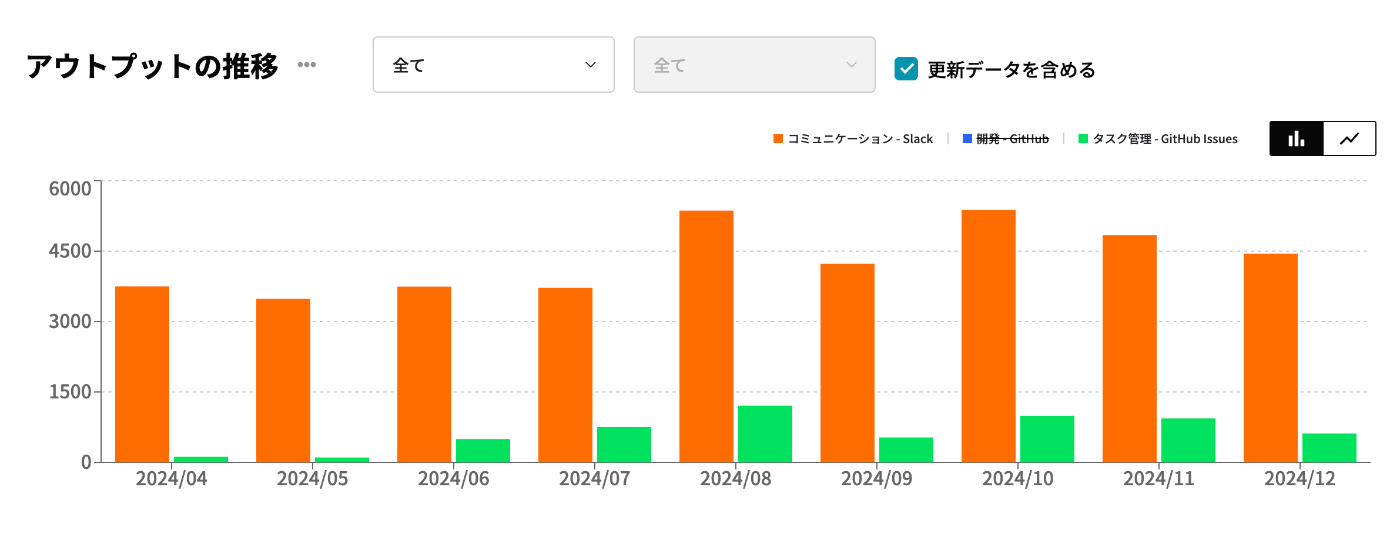Click the orange Slack bar for 2024/07
Image resolution: width=1400 pixels, height=541 pixels.
click(565, 375)
